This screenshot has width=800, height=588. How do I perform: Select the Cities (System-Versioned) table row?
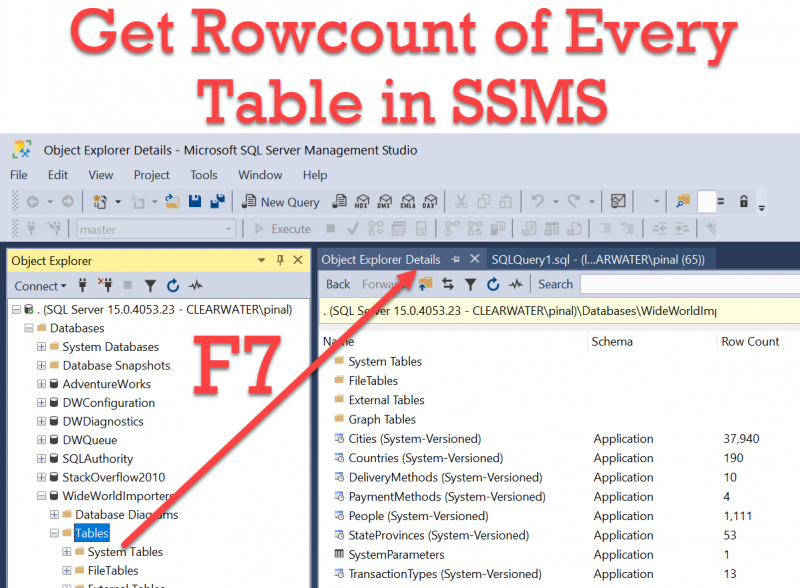coord(561,438)
